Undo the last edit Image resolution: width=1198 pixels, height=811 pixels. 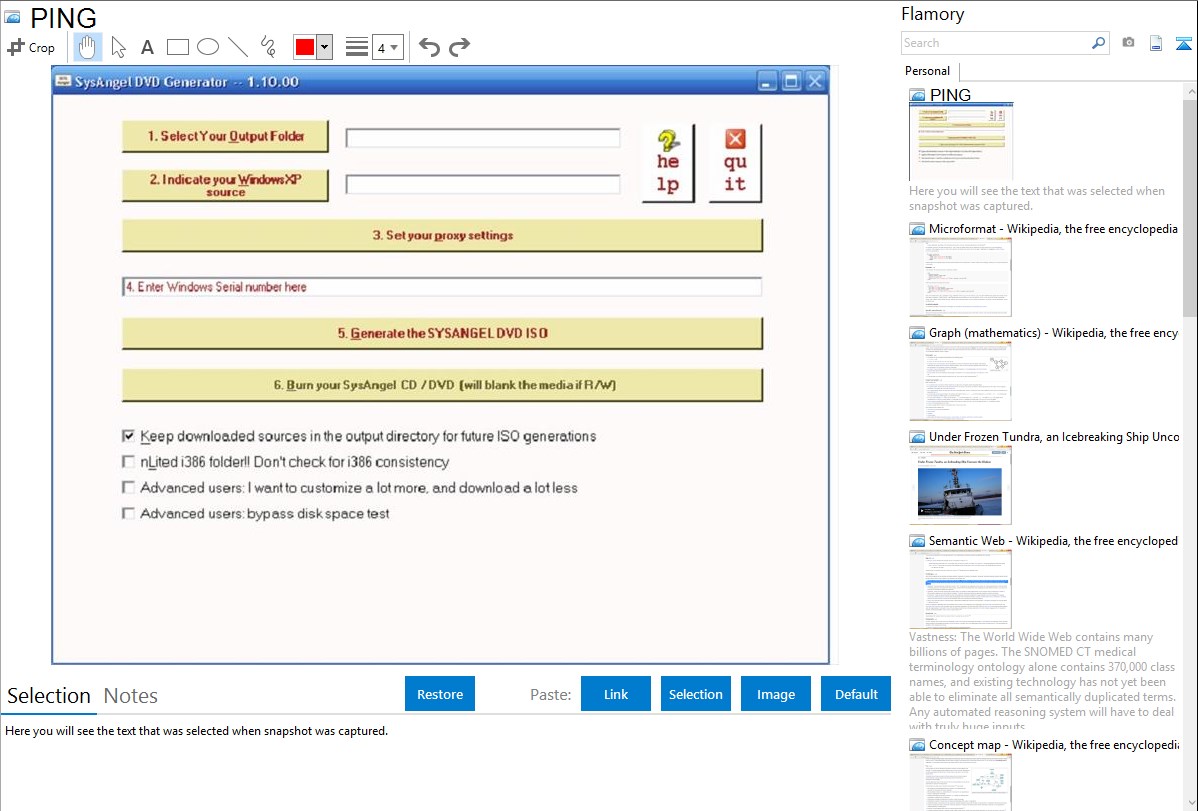point(429,47)
